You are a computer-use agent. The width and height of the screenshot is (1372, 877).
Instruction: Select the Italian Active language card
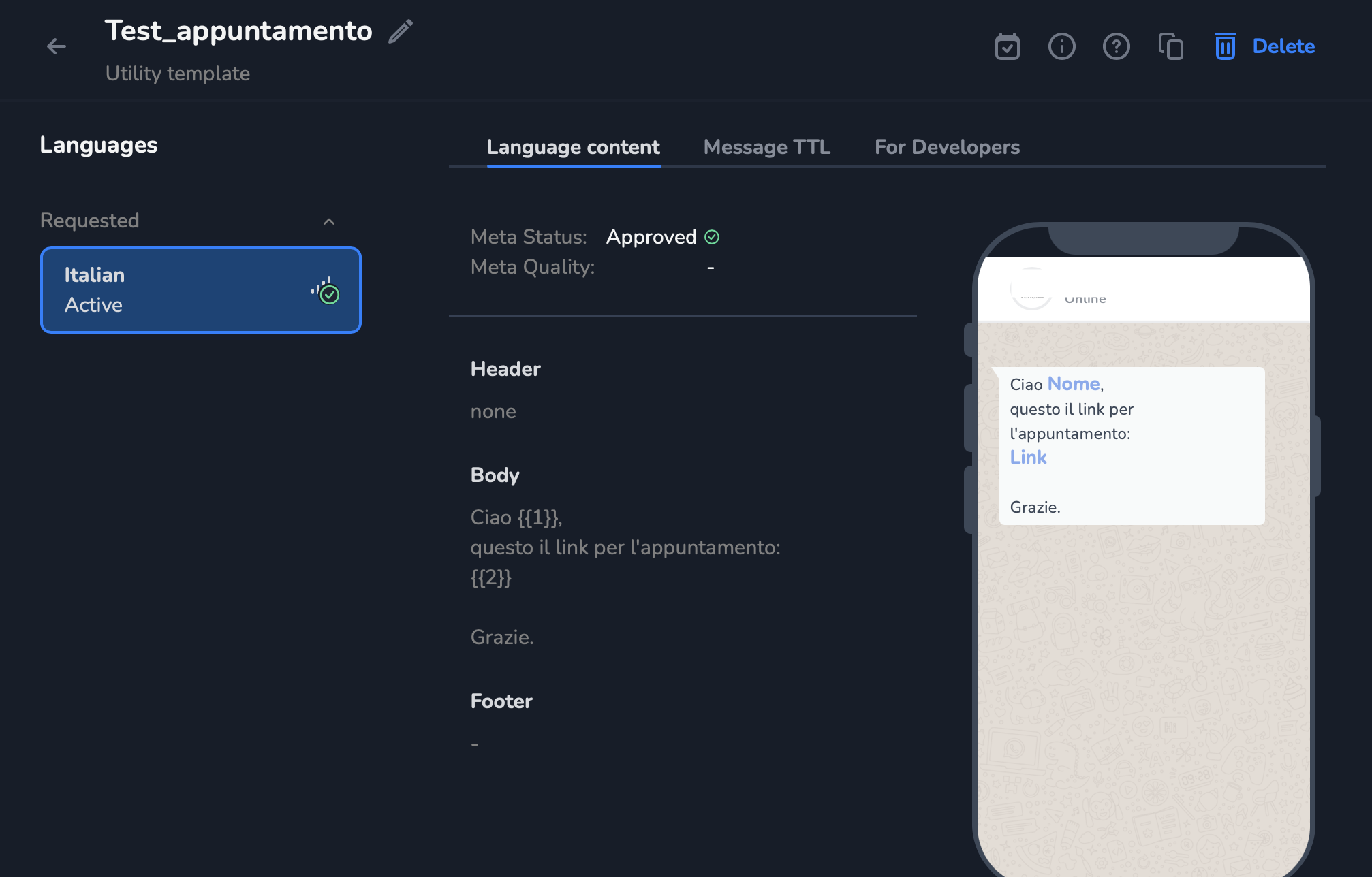tap(201, 290)
